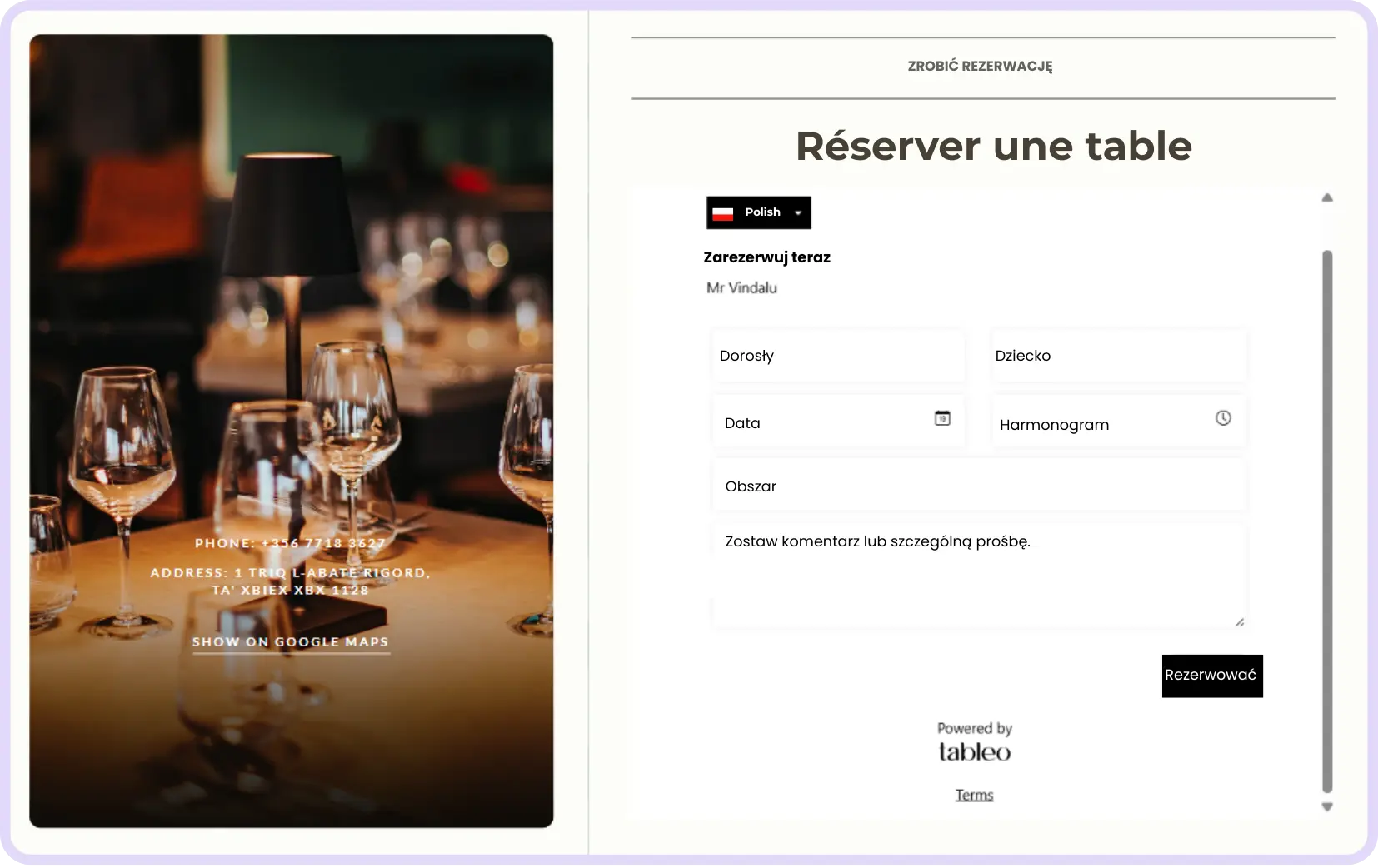Click the Réserver une table title
The image size is (1378, 868).
pos(994,146)
